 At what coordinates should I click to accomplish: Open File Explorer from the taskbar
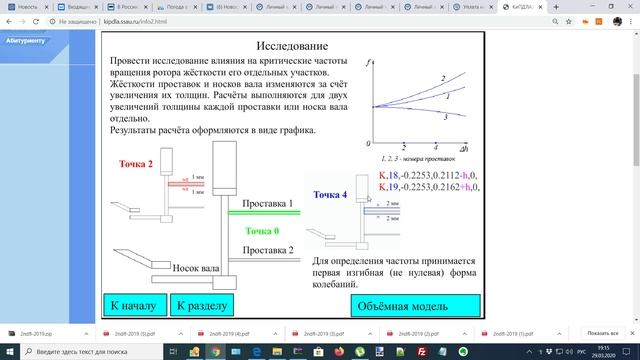277,351
